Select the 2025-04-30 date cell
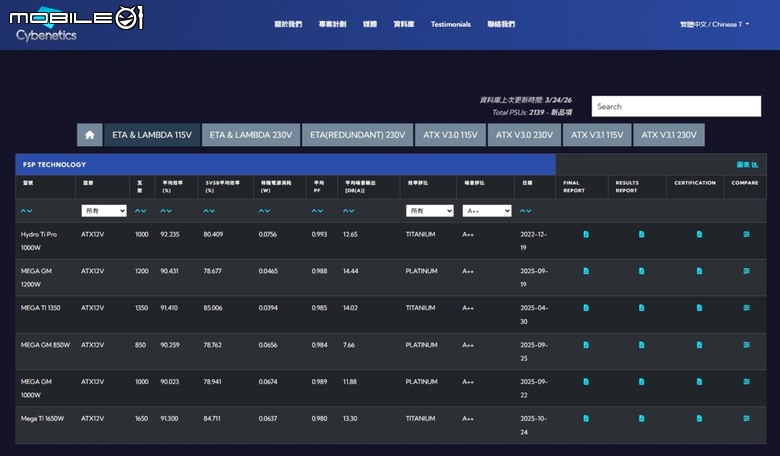780x456 pixels. tap(534, 314)
